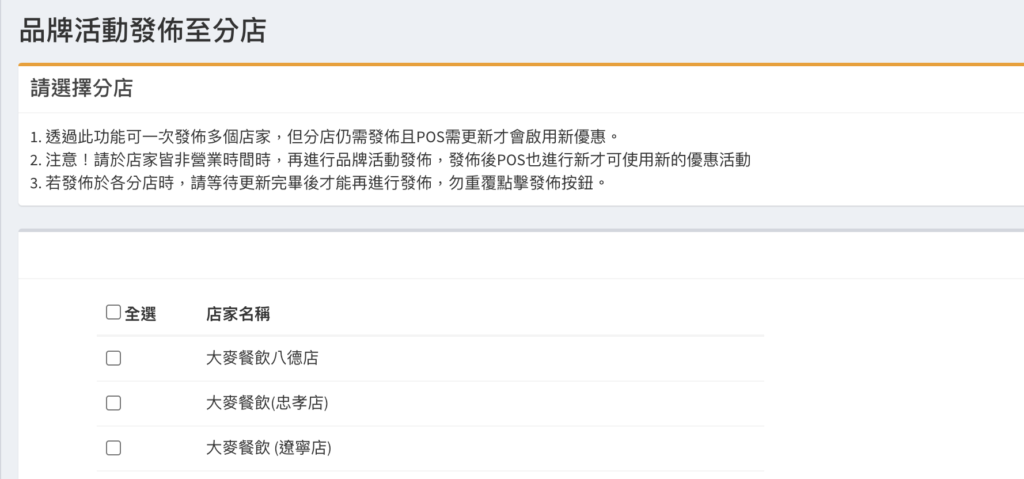1024x479 pixels.
Task: Click the page title 品牌活動發佈至分店
Action: (142, 30)
